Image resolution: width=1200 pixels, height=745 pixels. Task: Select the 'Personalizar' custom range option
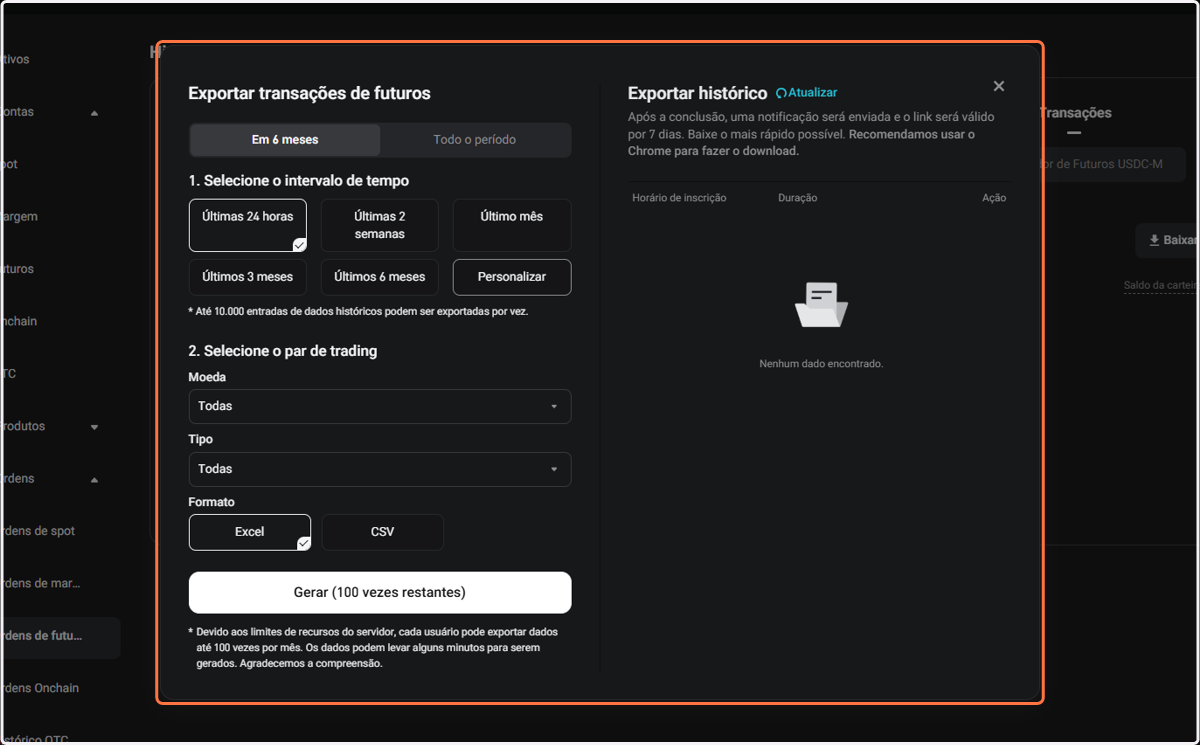click(x=512, y=277)
